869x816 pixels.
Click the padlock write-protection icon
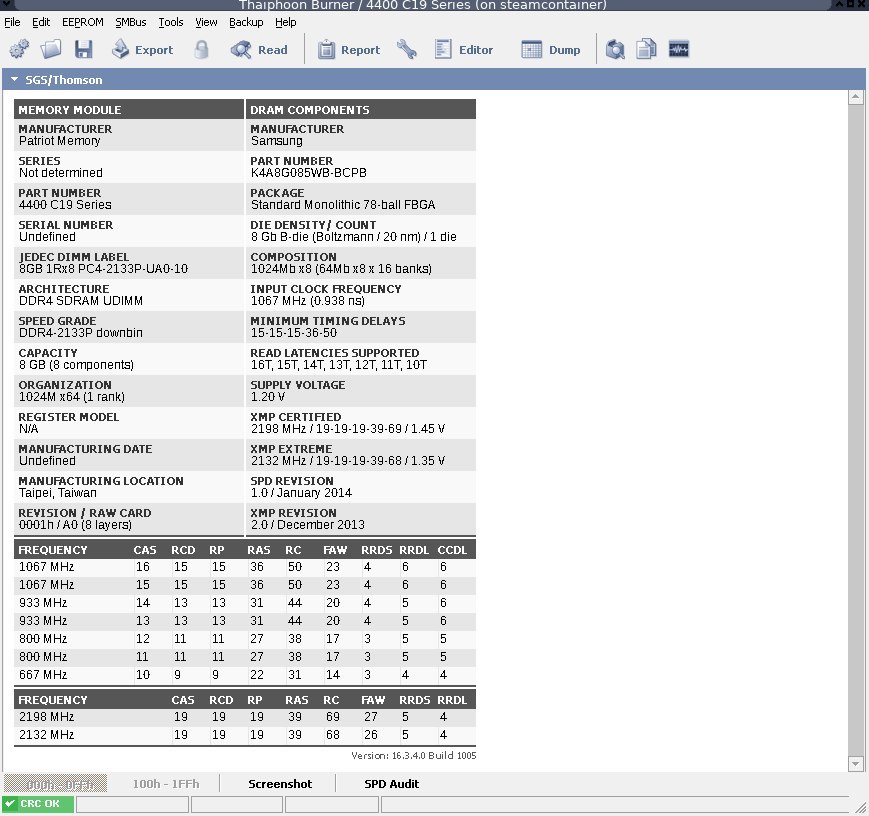pos(202,50)
